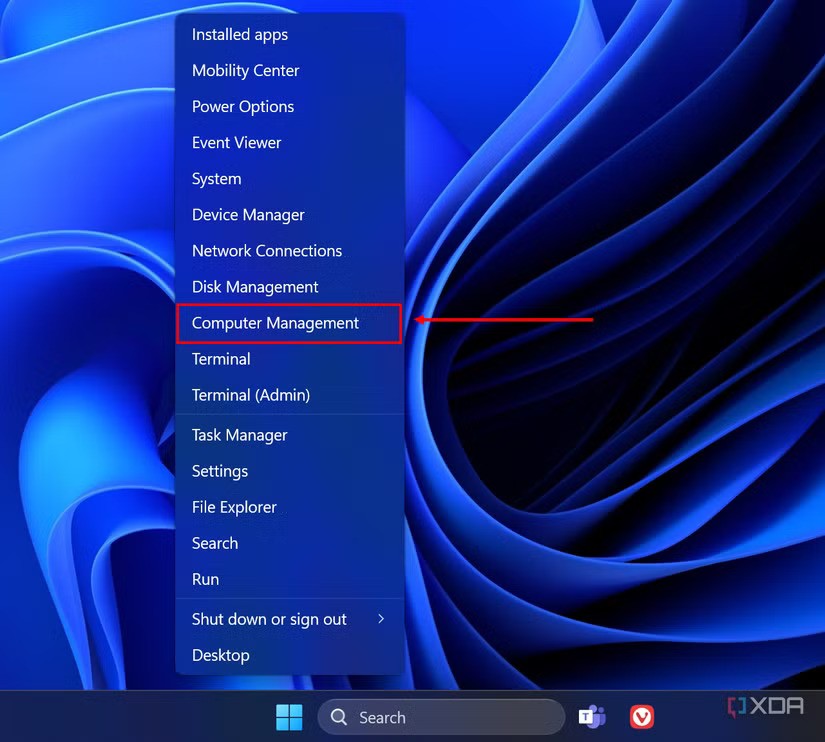Viewport: 825px width, 742px height.
Task: Open Disk Management
Action: coord(254,287)
